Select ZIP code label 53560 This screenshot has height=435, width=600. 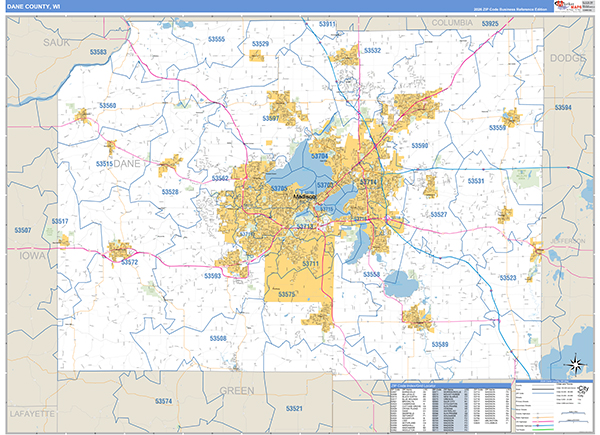108,106
